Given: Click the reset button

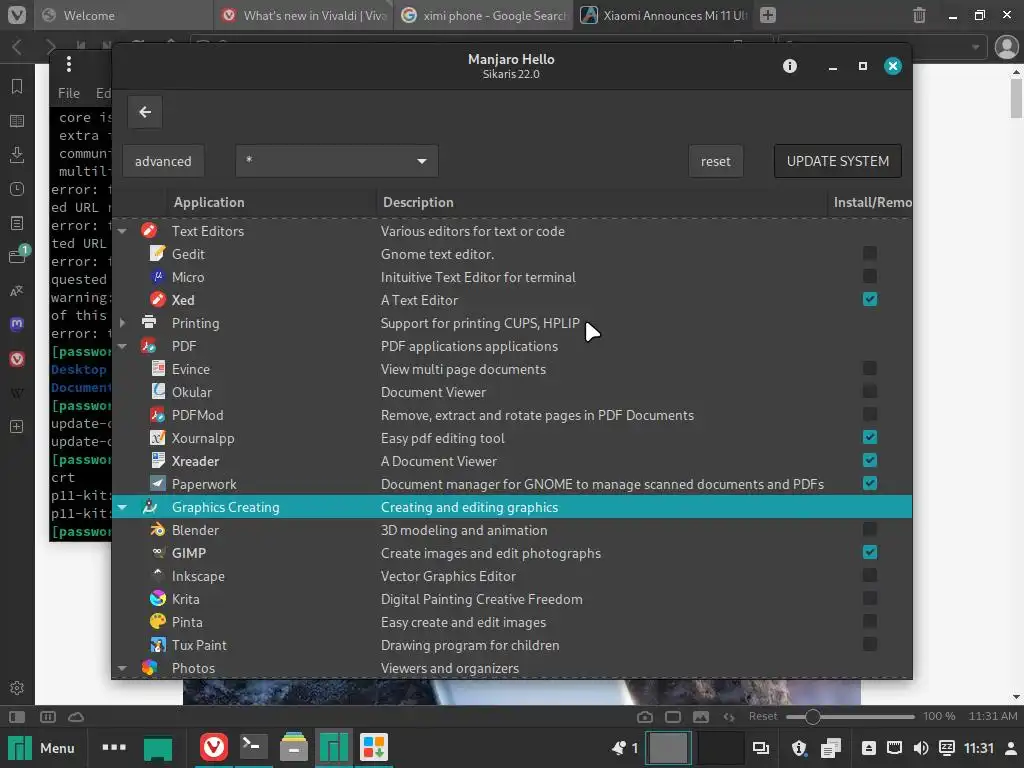Looking at the screenshot, I should click(x=716, y=161).
